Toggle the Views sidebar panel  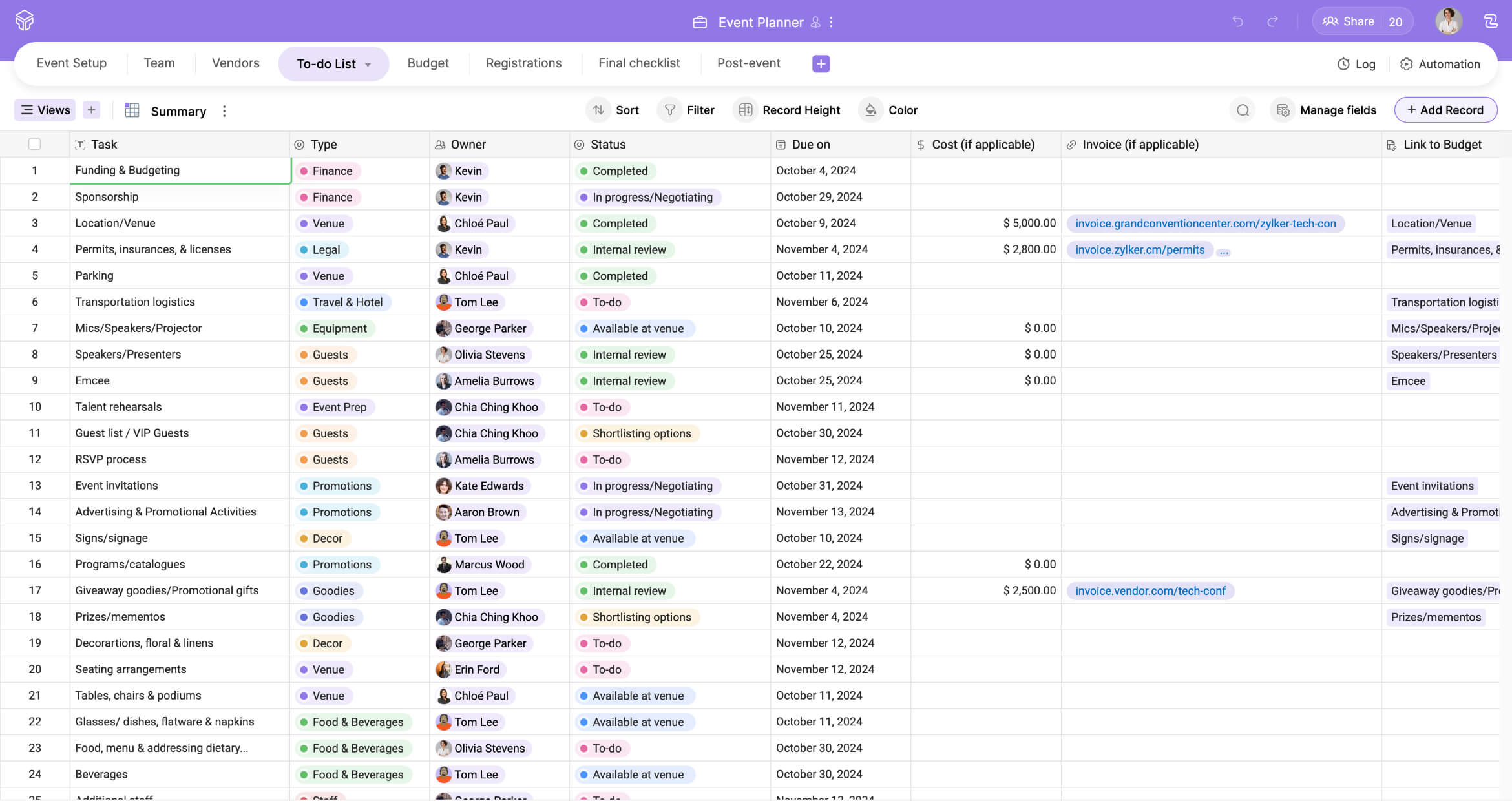[45, 110]
